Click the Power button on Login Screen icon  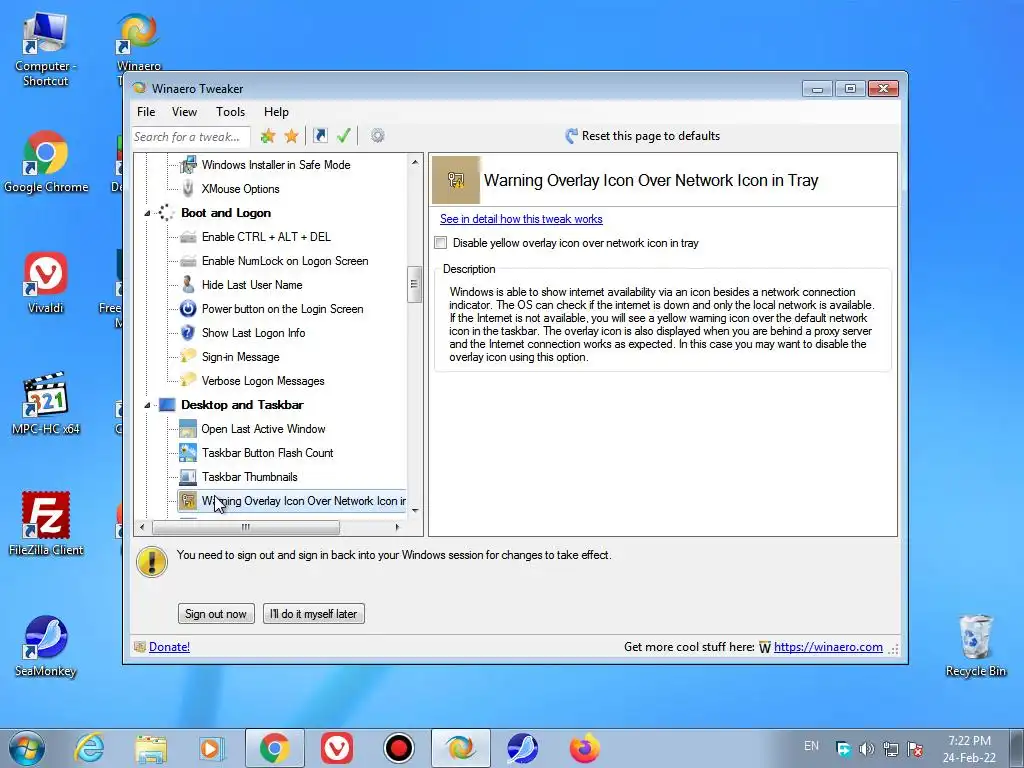188,309
